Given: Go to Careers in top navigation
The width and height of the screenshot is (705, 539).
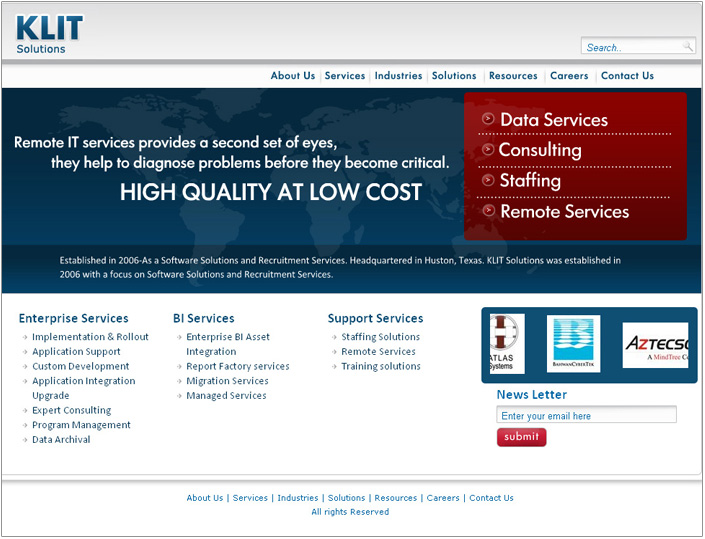Looking at the screenshot, I should pyautogui.click(x=569, y=76).
